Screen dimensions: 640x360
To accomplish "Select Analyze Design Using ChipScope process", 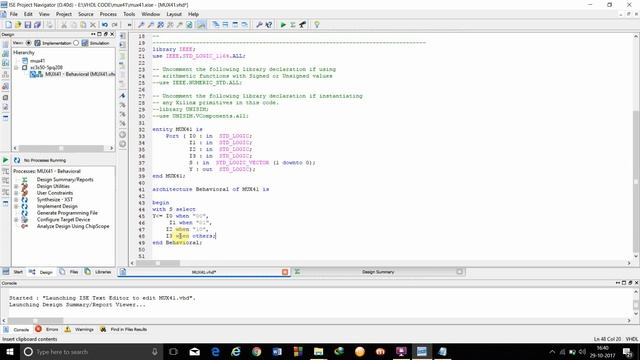I will 73,226.
